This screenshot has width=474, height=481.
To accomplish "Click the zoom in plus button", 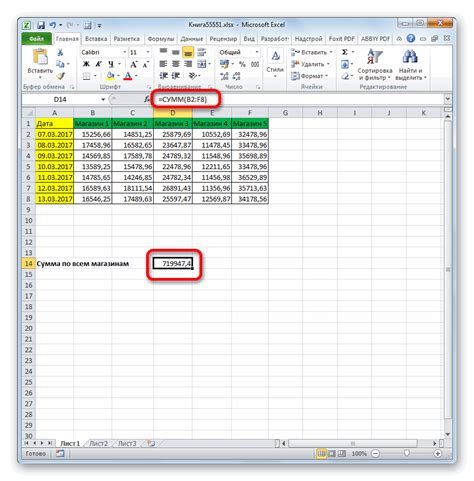I will [438, 453].
